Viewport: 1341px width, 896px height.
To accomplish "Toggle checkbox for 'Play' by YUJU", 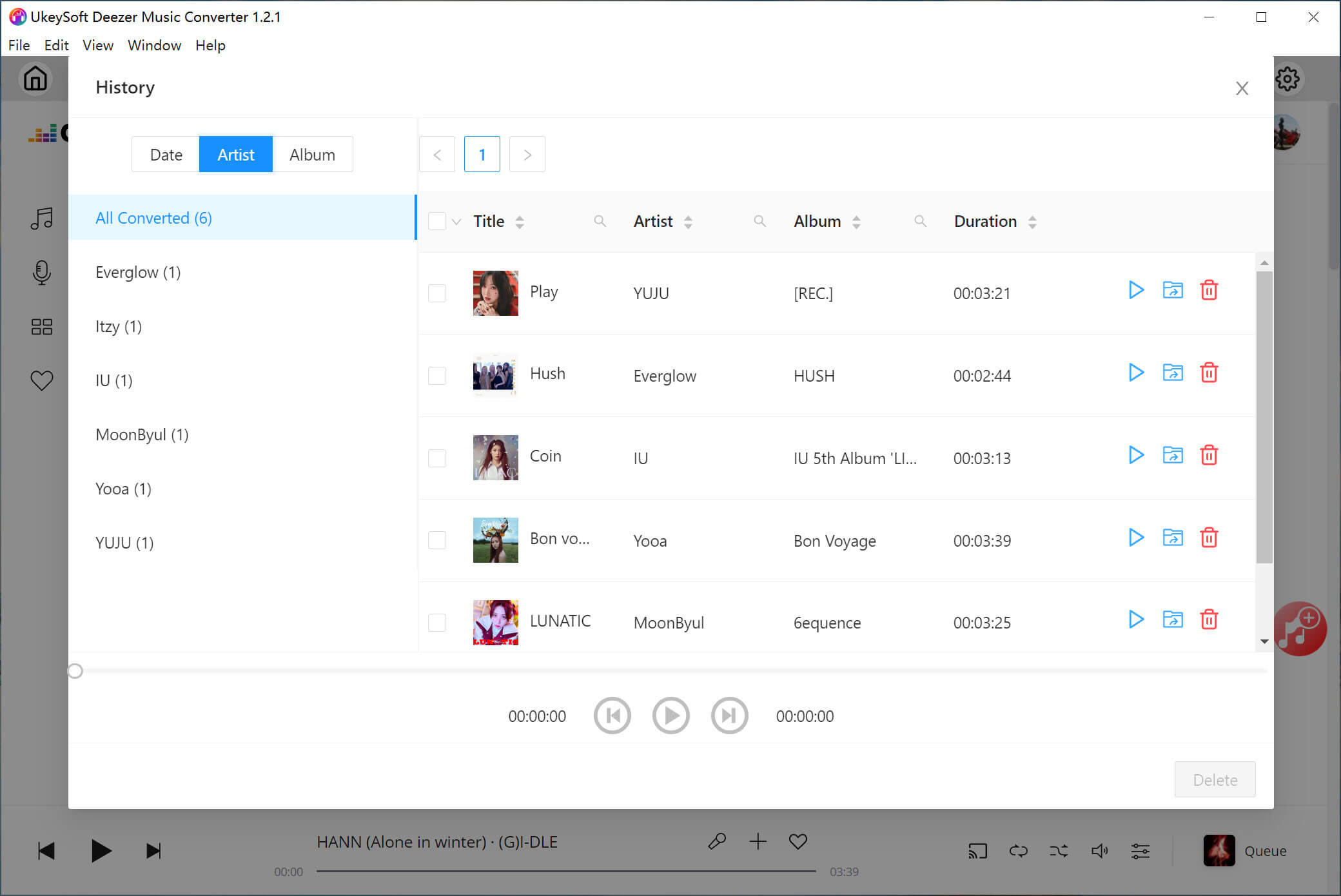I will pyautogui.click(x=437, y=293).
